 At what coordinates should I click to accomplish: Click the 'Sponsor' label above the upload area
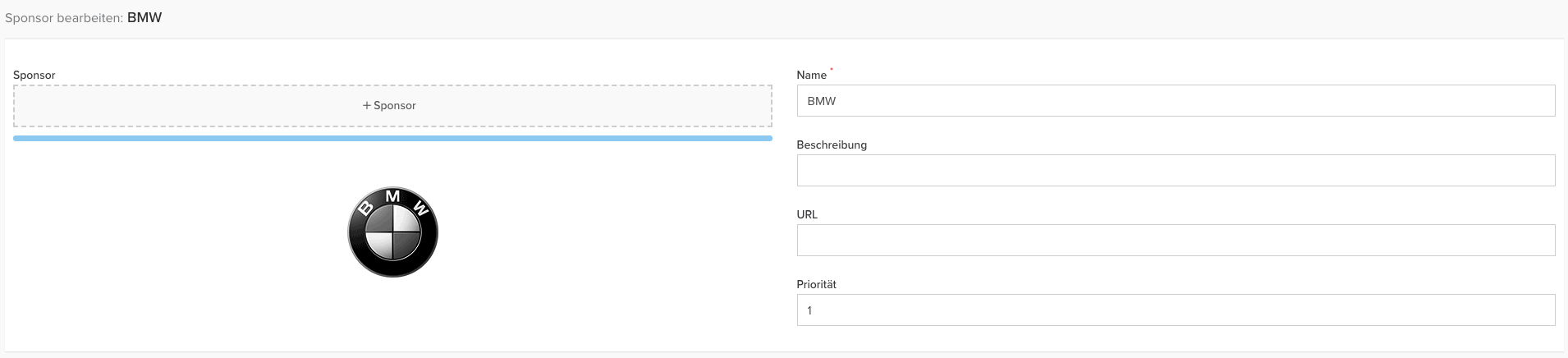click(34, 76)
